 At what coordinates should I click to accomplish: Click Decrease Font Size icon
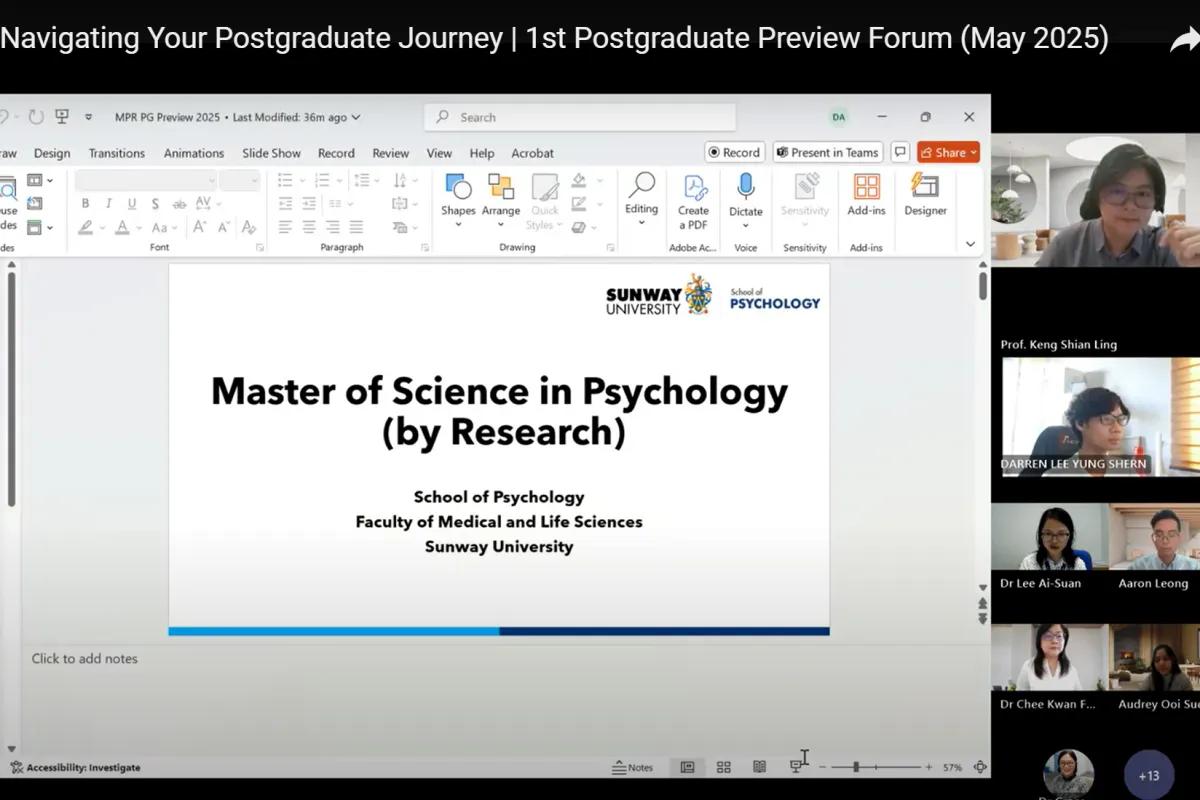click(x=225, y=227)
